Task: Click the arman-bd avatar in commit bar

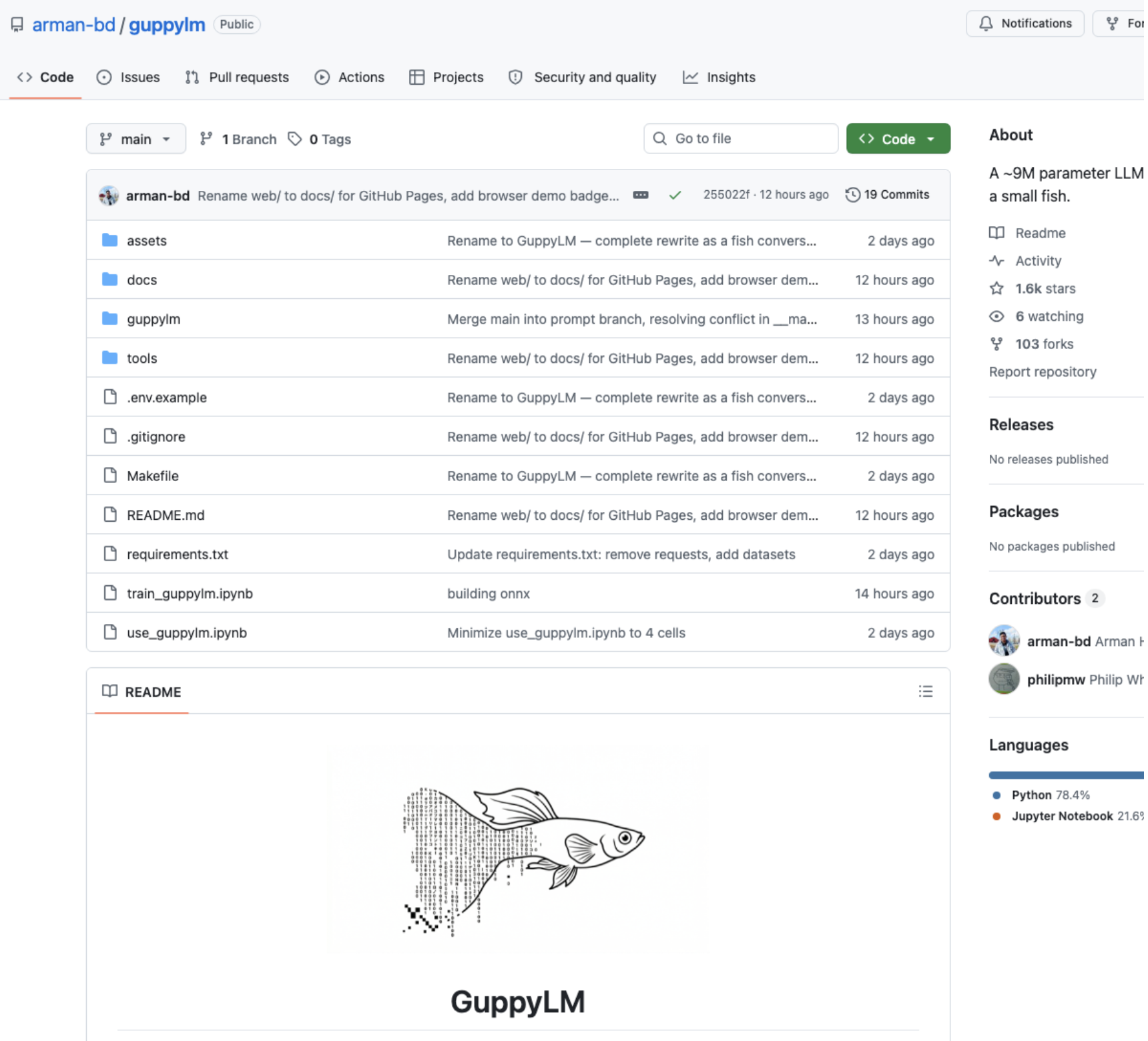Action: pyautogui.click(x=109, y=196)
